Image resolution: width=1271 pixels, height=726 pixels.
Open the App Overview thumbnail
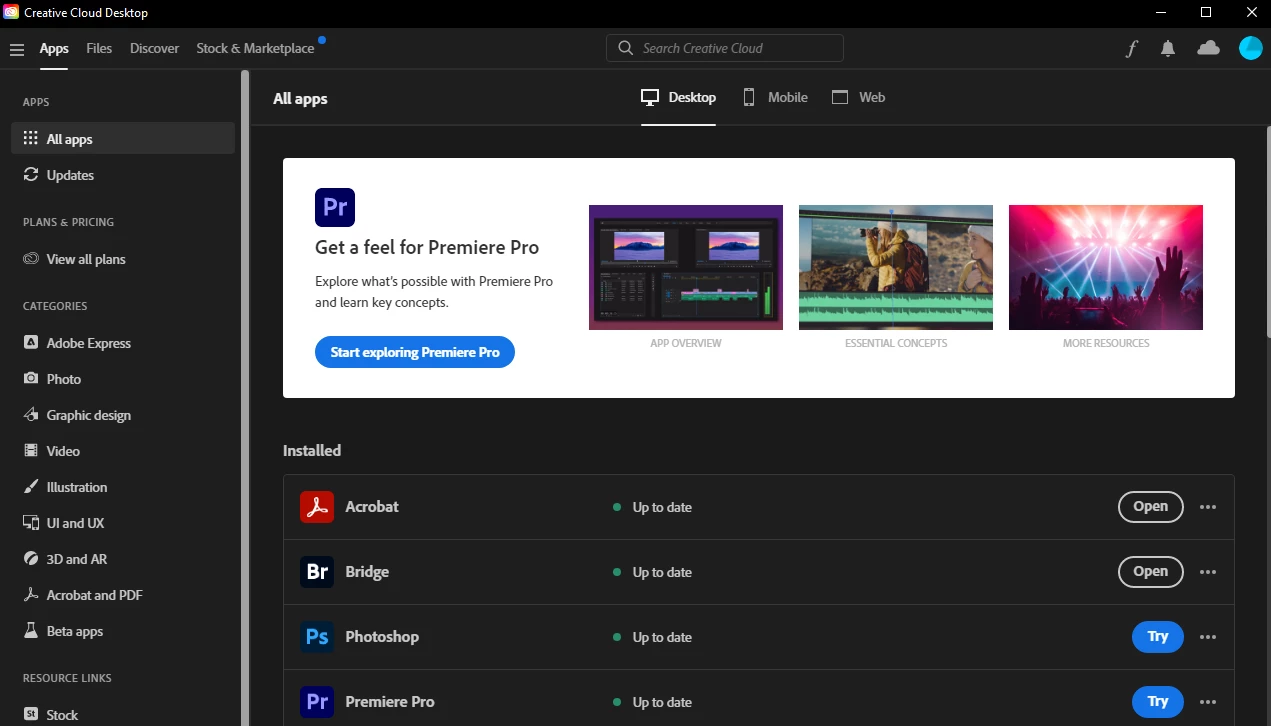pyautogui.click(x=686, y=267)
